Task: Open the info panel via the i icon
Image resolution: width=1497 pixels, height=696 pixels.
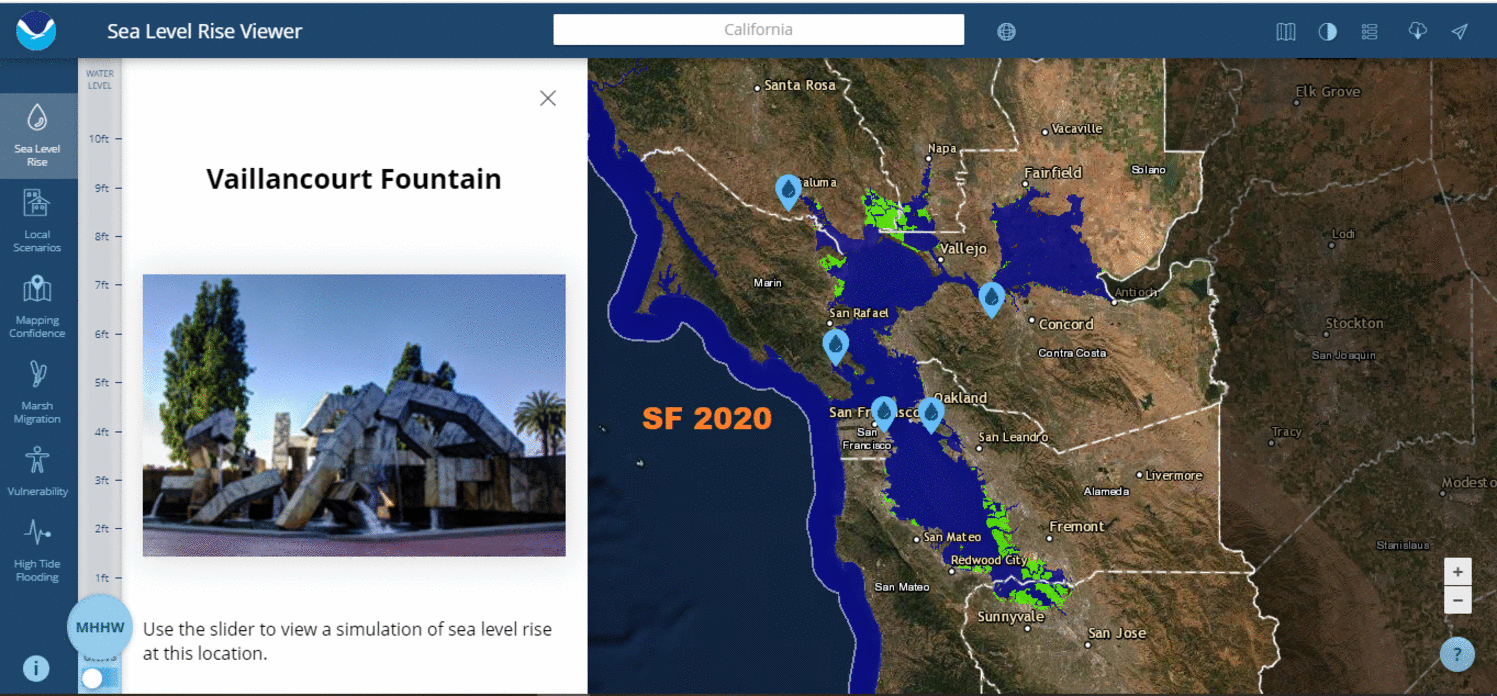Action: click(x=36, y=668)
